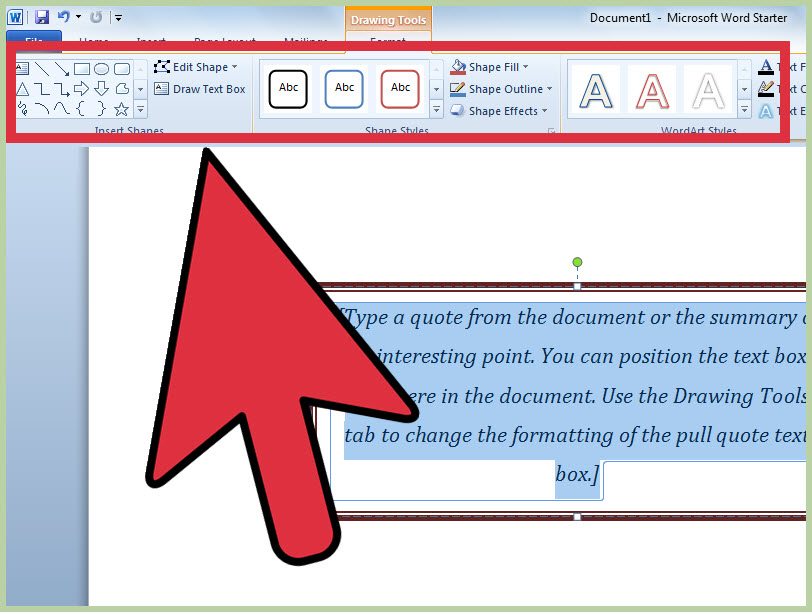This screenshot has height=612, width=812.
Task: Select the Triangle shape tool
Action: point(23,89)
